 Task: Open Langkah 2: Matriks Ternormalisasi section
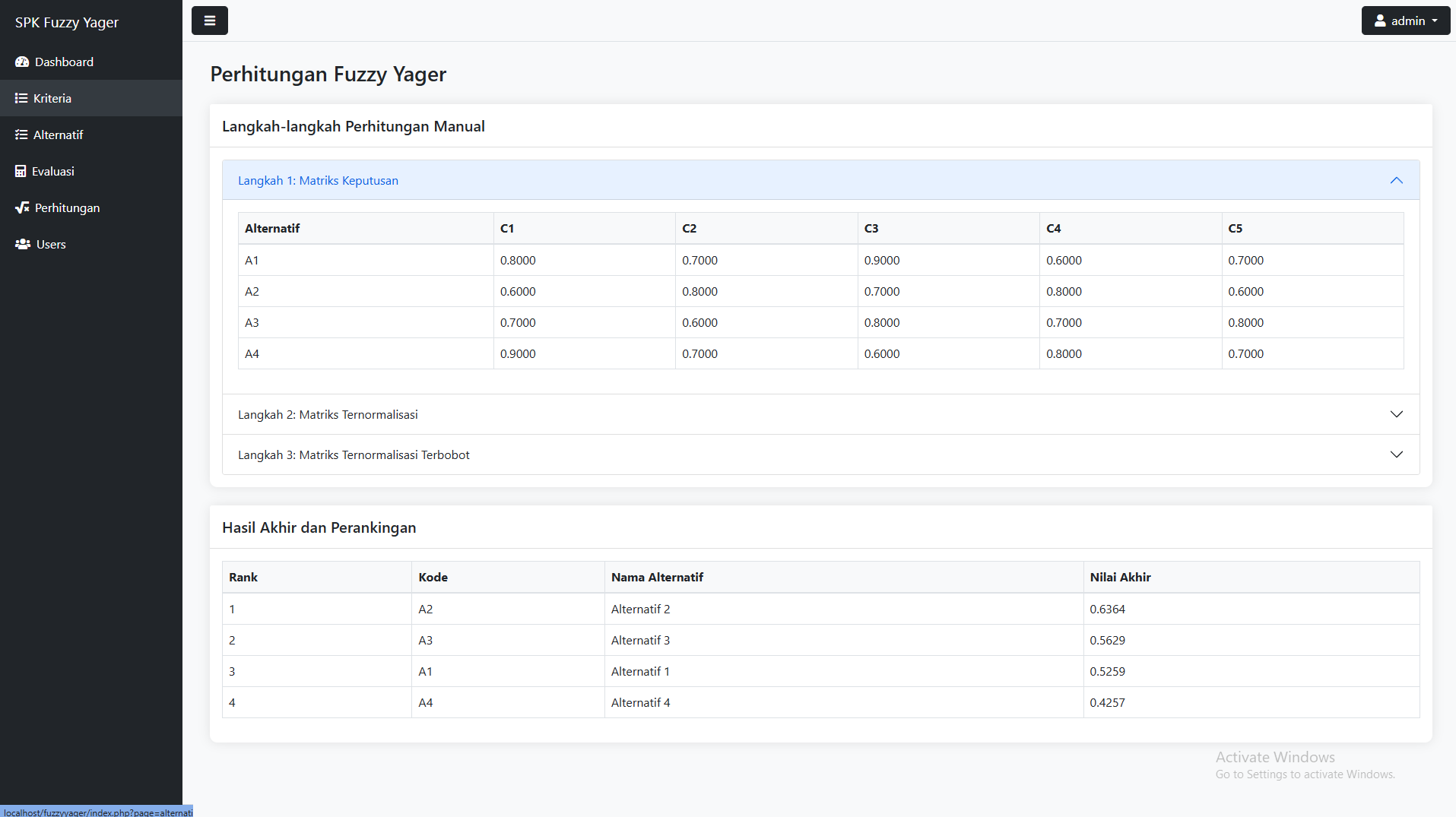coord(820,414)
